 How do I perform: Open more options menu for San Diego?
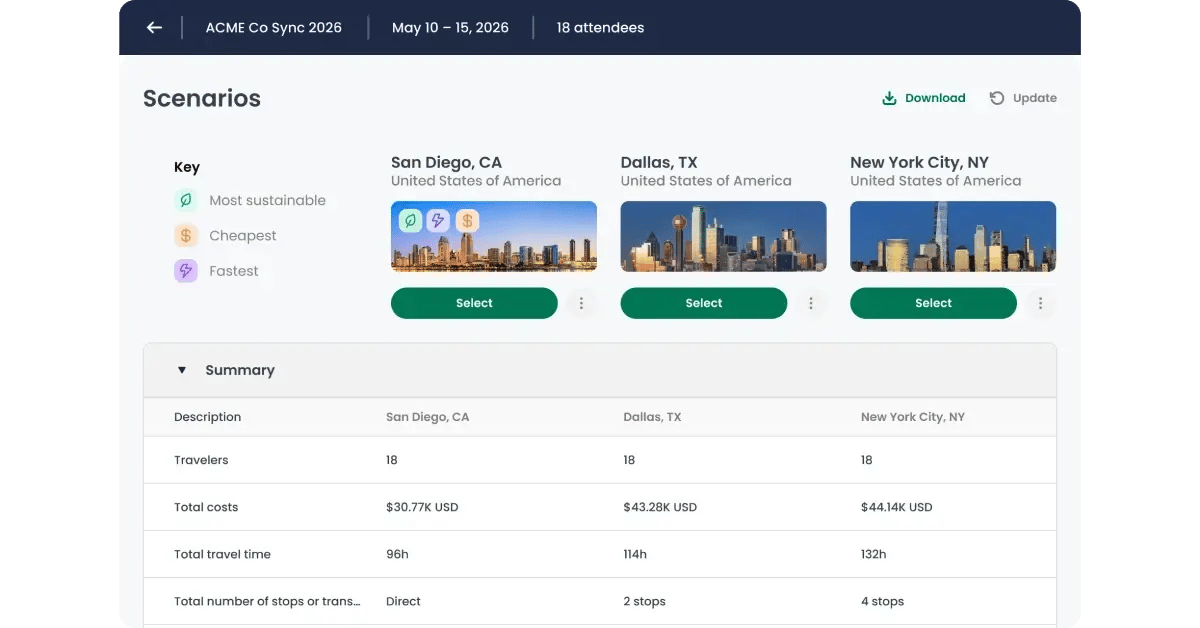581,303
